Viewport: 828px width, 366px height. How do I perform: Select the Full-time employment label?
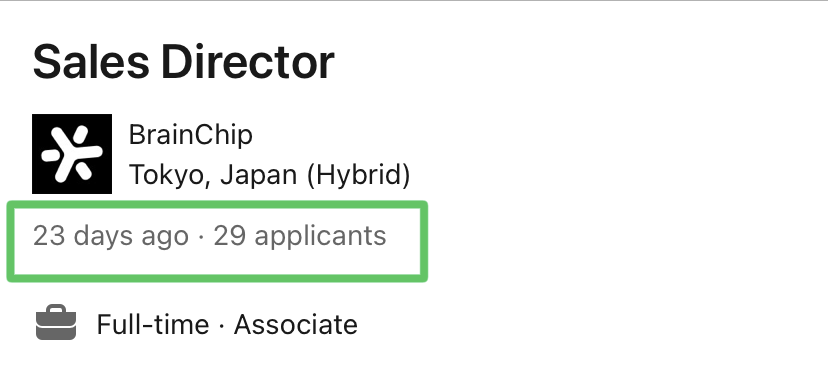153,324
